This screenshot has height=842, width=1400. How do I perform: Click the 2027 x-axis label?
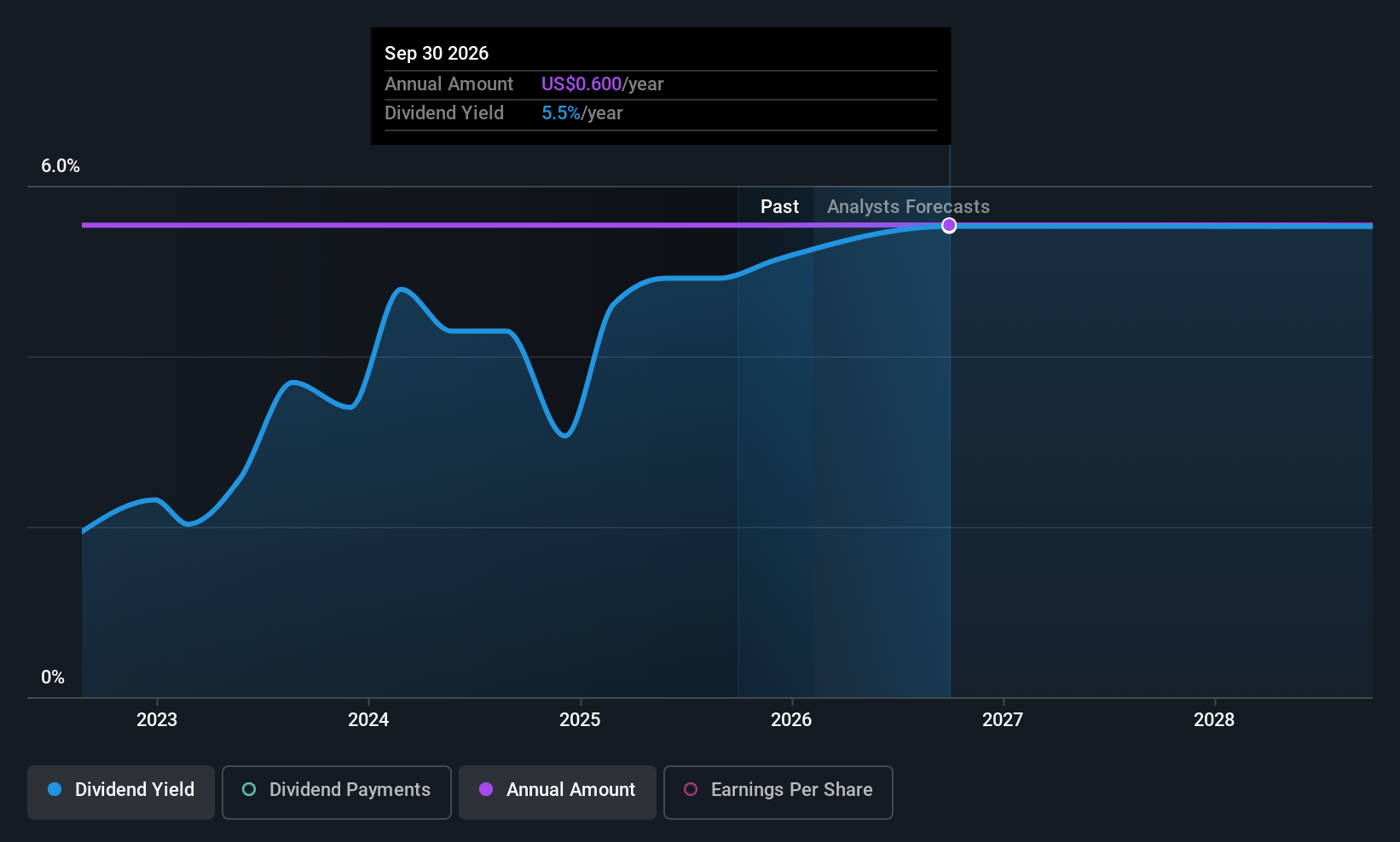click(x=1003, y=720)
